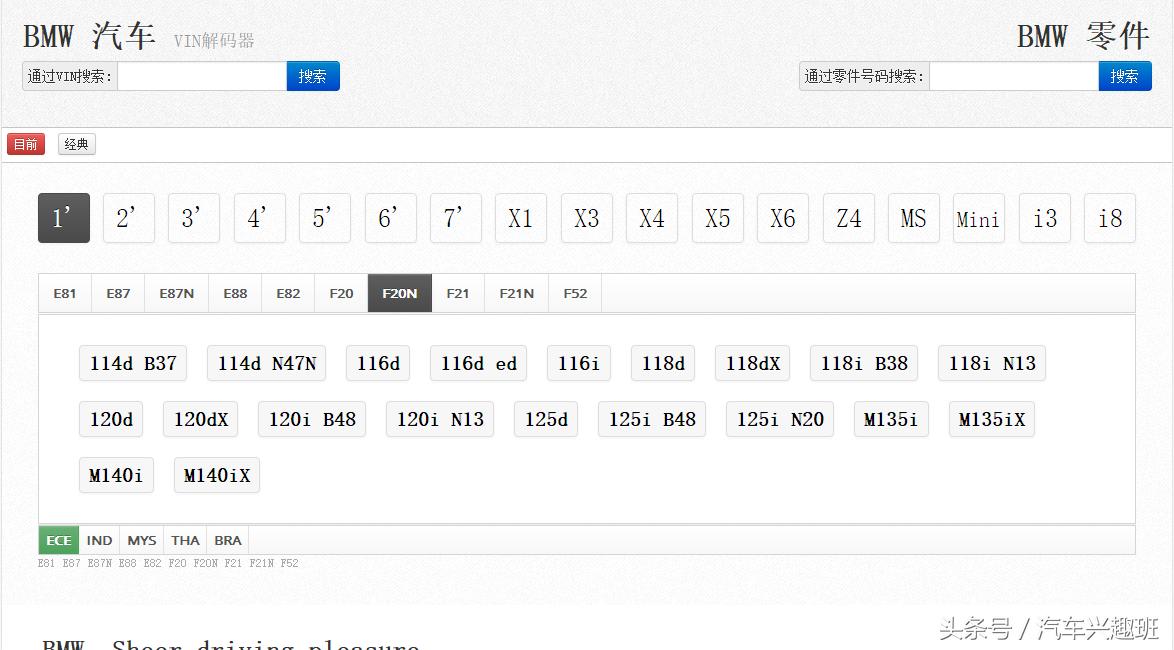
Task: Select the 120dX model
Action: click(201, 419)
